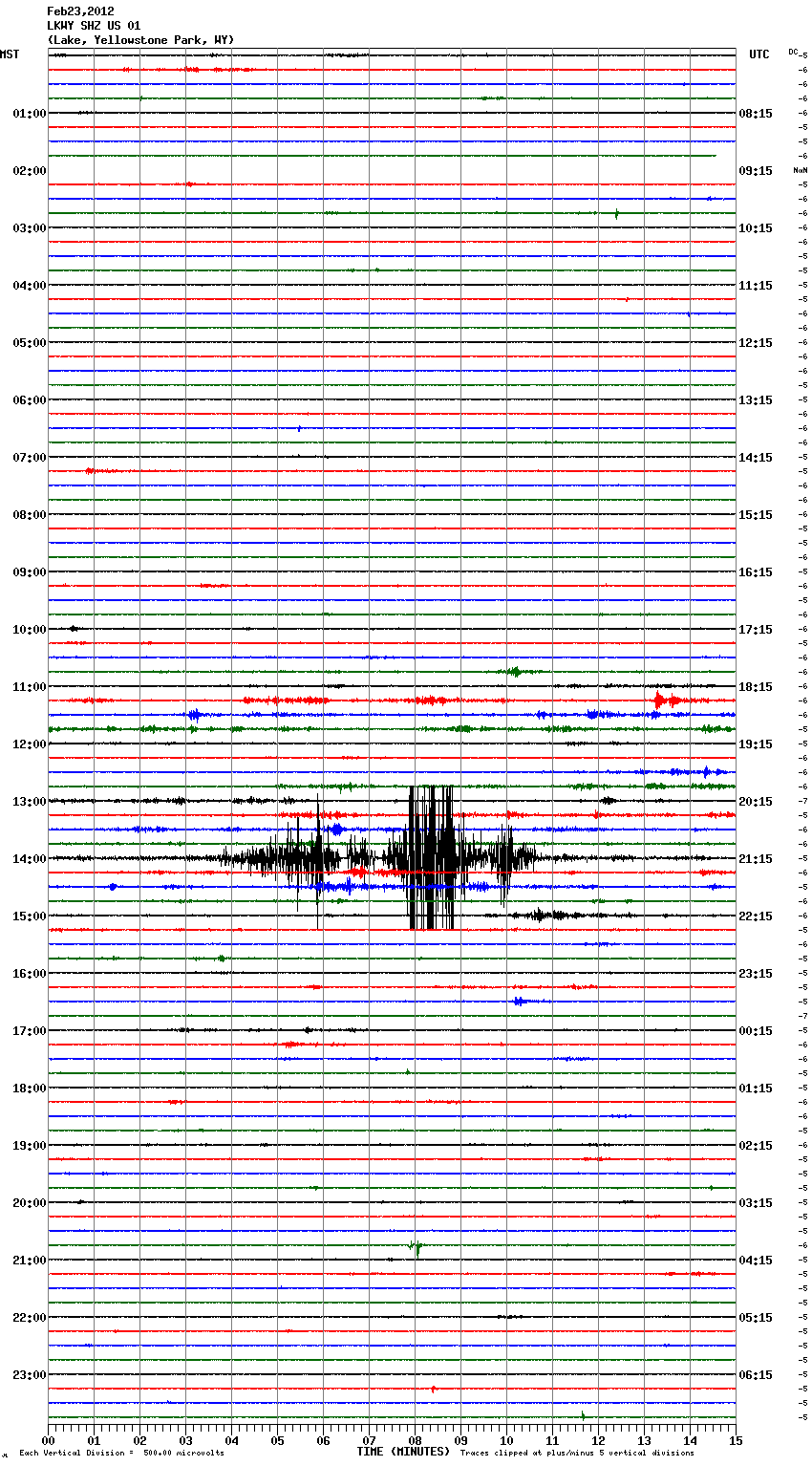Click the 09:15 UTC time label

[x=756, y=171]
